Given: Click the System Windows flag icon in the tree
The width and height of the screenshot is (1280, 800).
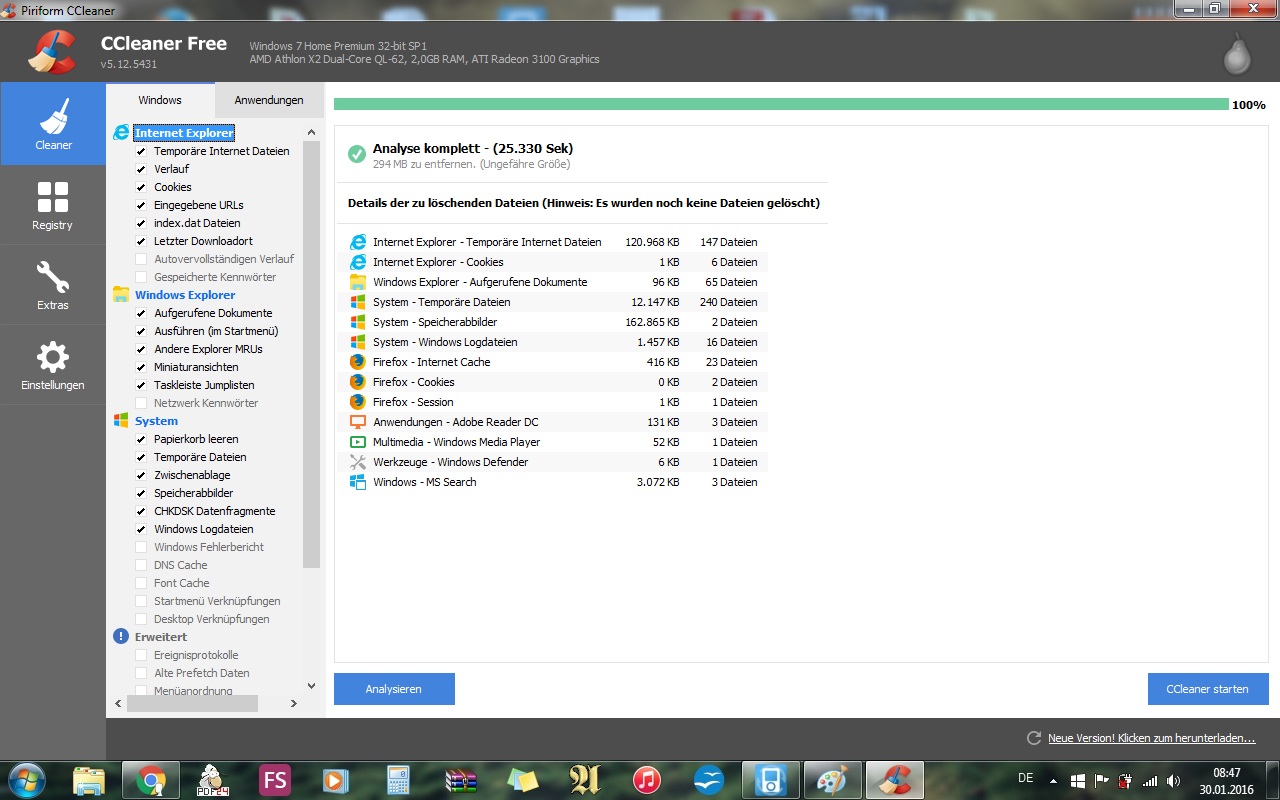Looking at the screenshot, I should pyautogui.click(x=121, y=421).
